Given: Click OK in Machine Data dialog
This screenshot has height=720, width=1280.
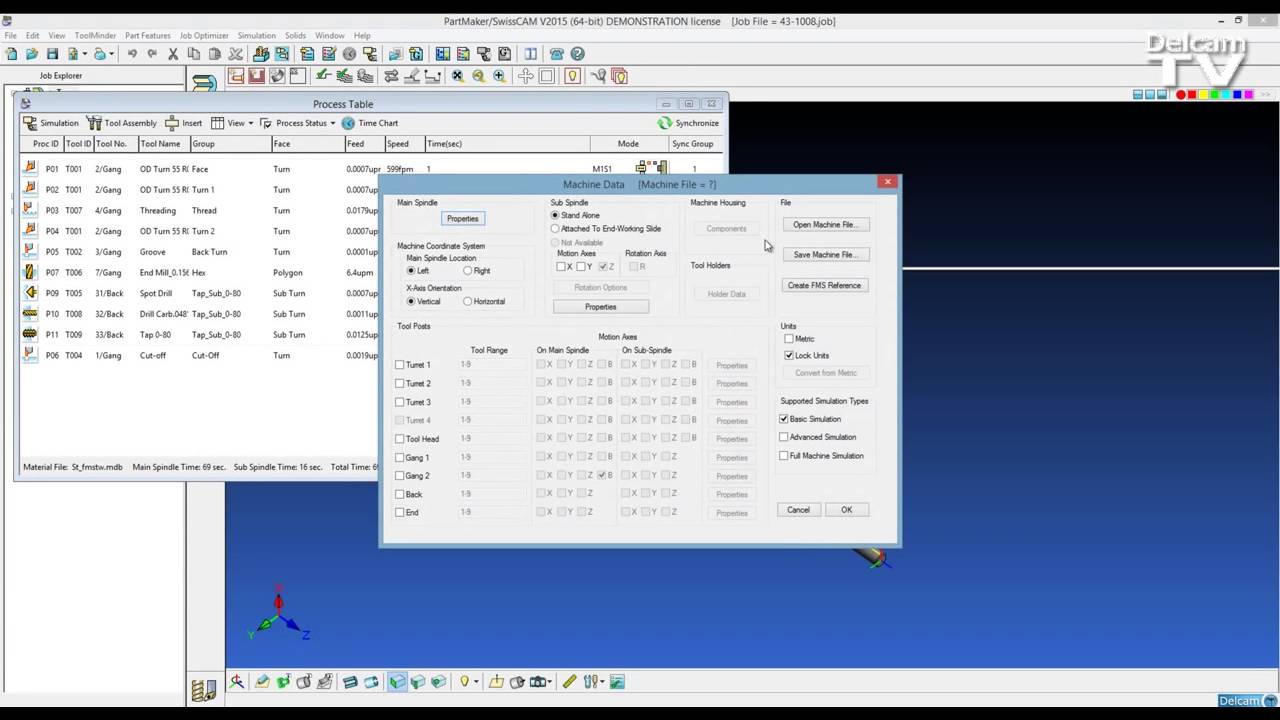Looking at the screenshot, I should pyautogui.click(x=846, y=510).
